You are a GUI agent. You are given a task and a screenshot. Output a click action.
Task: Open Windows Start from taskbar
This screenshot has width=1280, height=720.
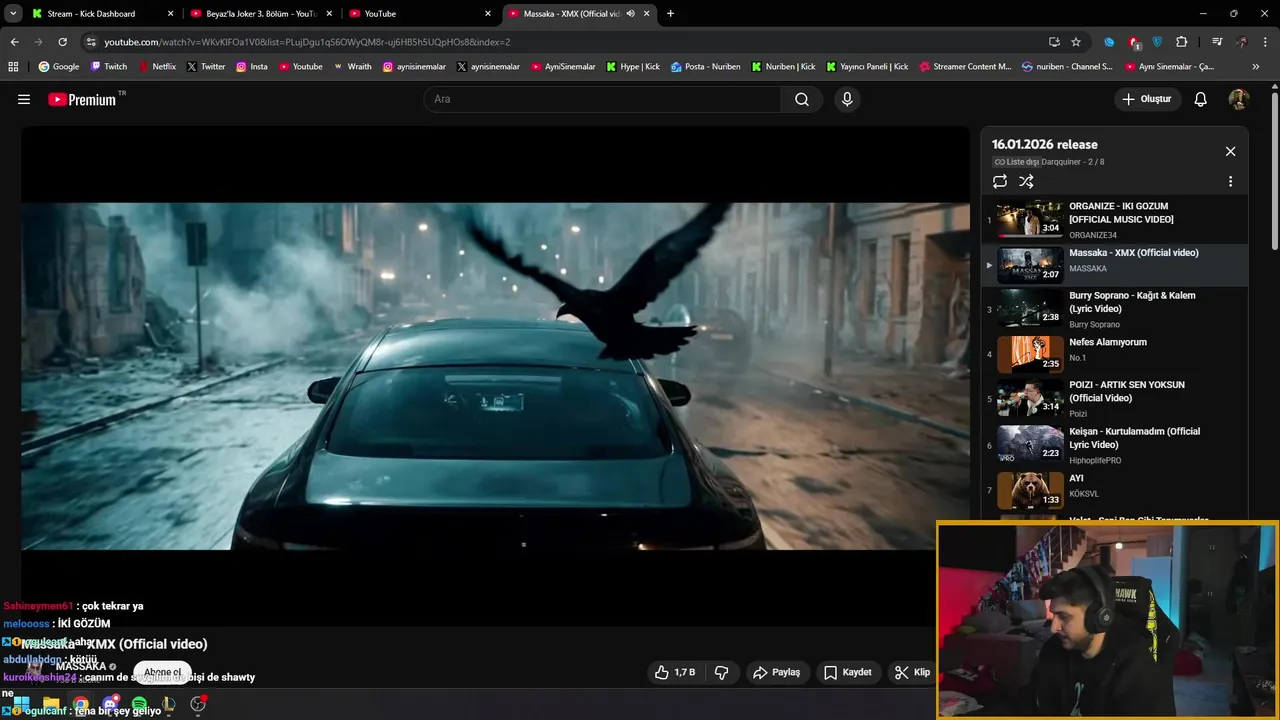pos(21,704)
